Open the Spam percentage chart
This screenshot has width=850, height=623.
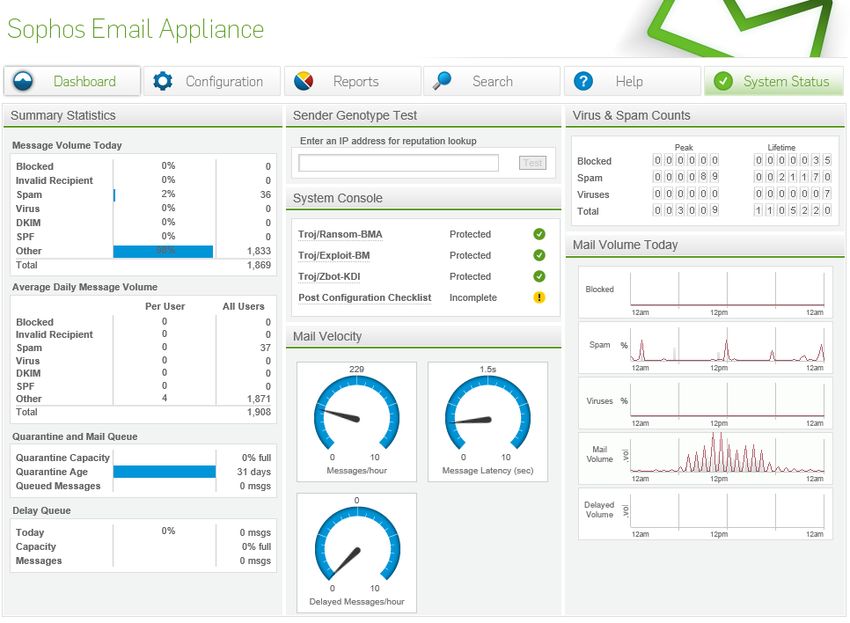click(705, 348)
